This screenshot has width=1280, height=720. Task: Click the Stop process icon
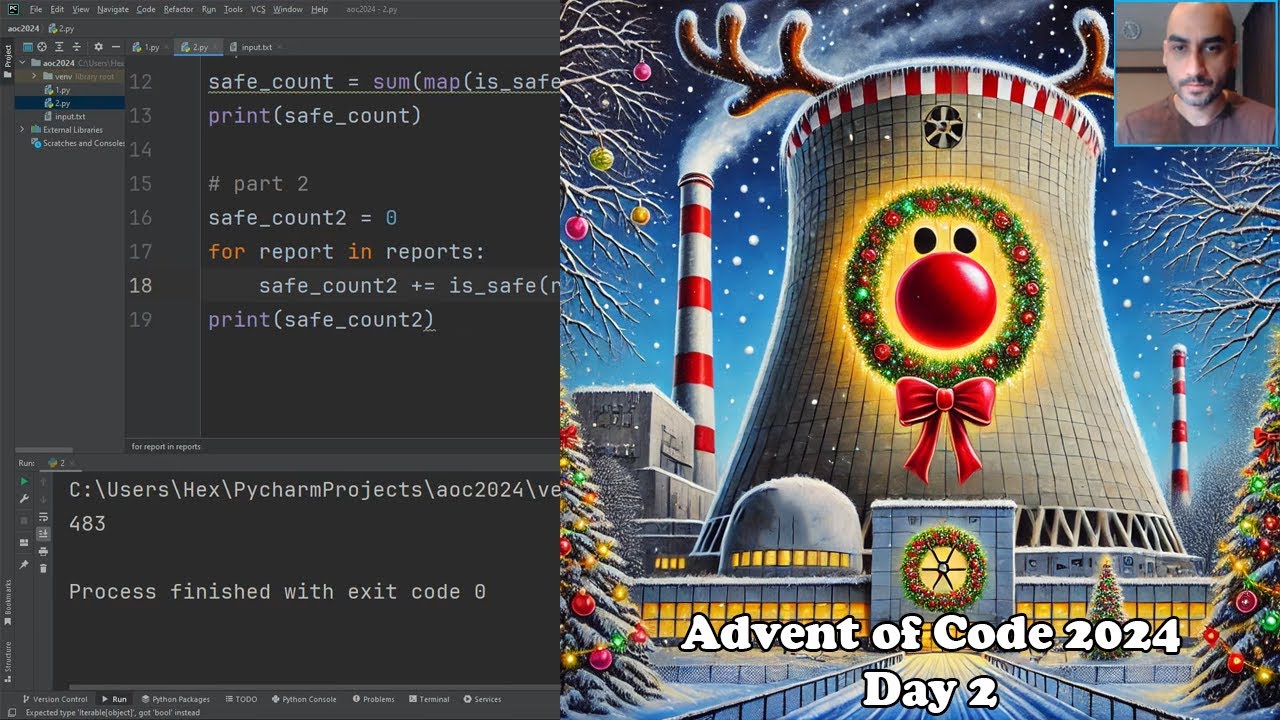tap(24, 521)
